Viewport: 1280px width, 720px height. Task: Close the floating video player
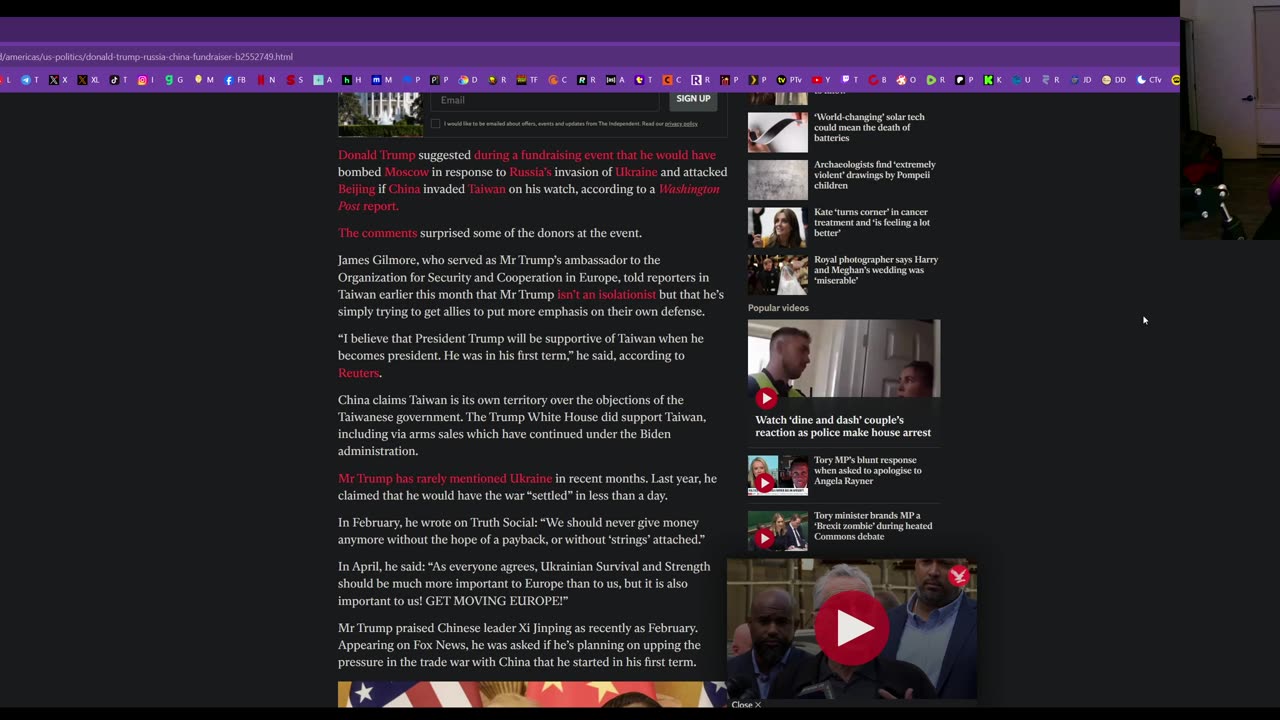(x=746, y=705)
